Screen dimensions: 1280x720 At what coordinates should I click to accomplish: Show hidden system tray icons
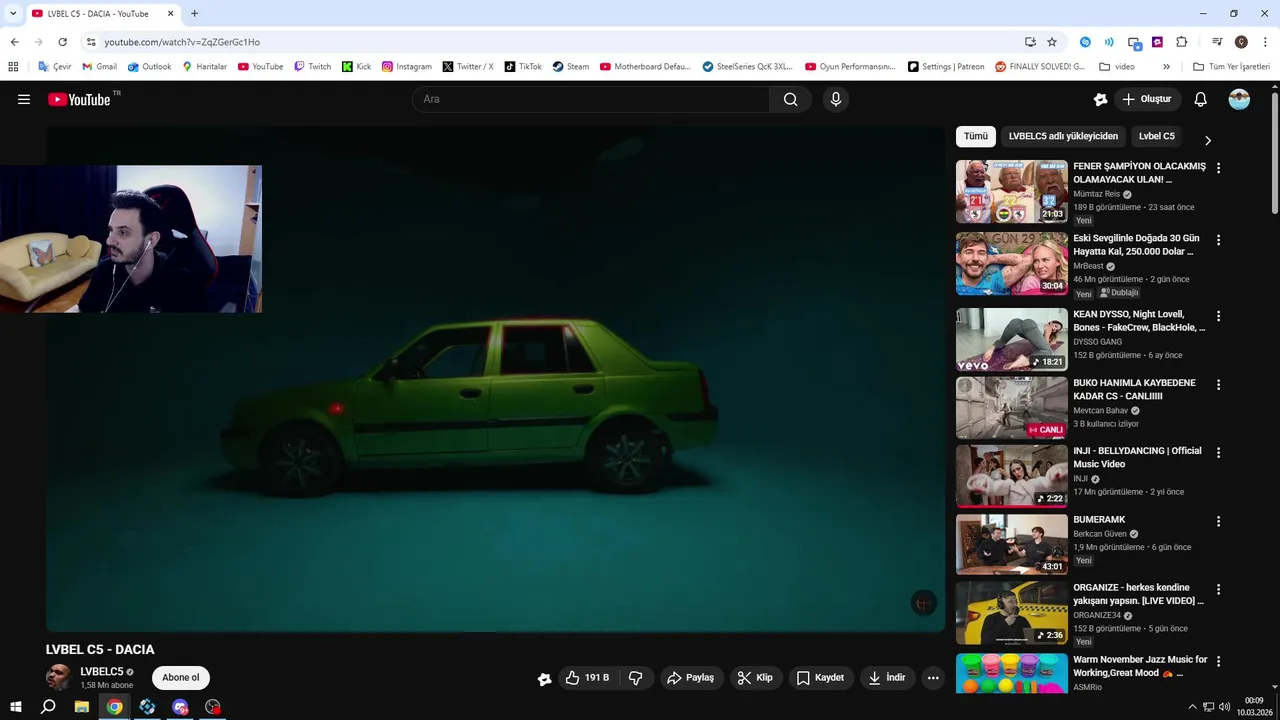point(1195,707)
